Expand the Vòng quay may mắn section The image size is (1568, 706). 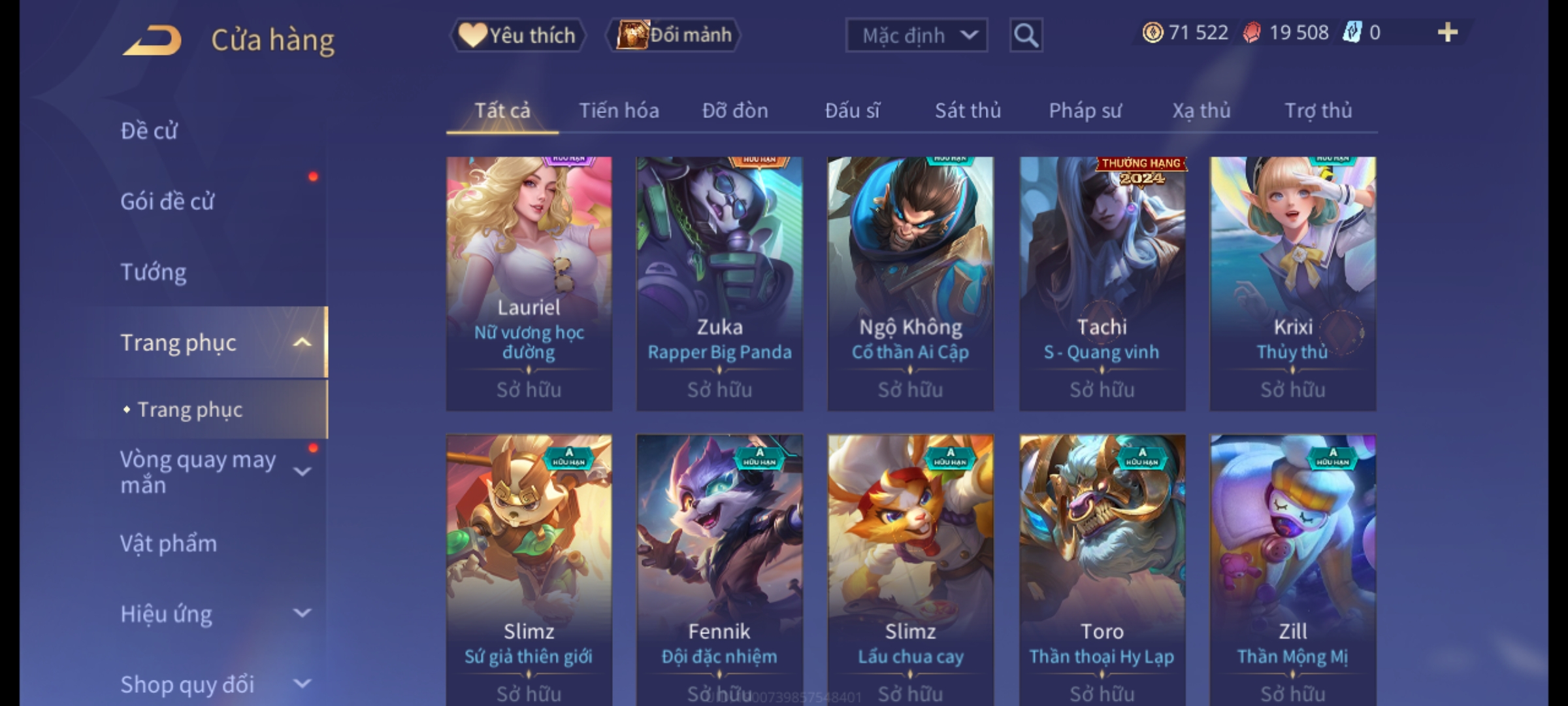click(302, 471)
